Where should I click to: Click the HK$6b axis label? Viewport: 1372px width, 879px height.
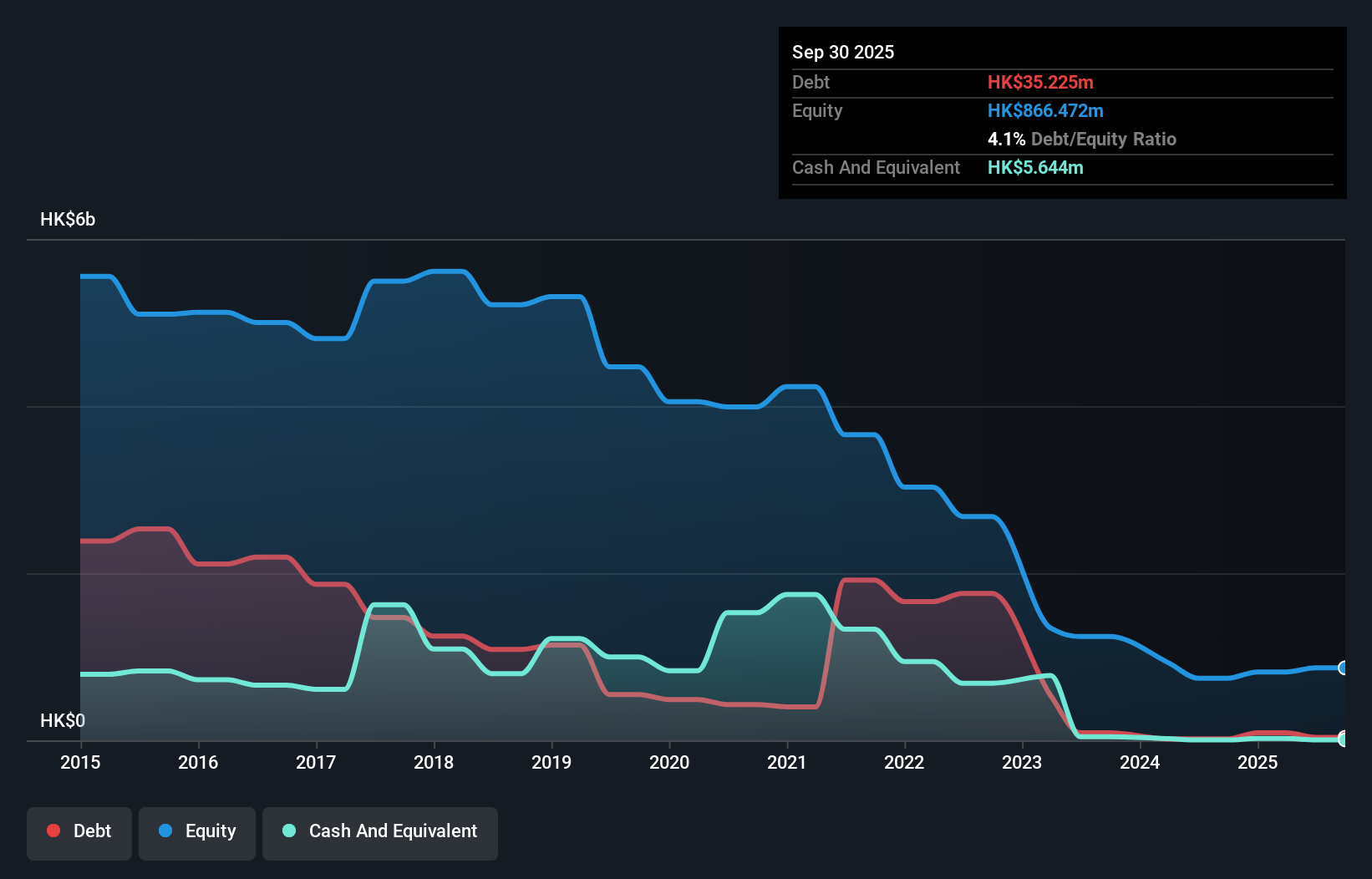(x=67, y=220)
